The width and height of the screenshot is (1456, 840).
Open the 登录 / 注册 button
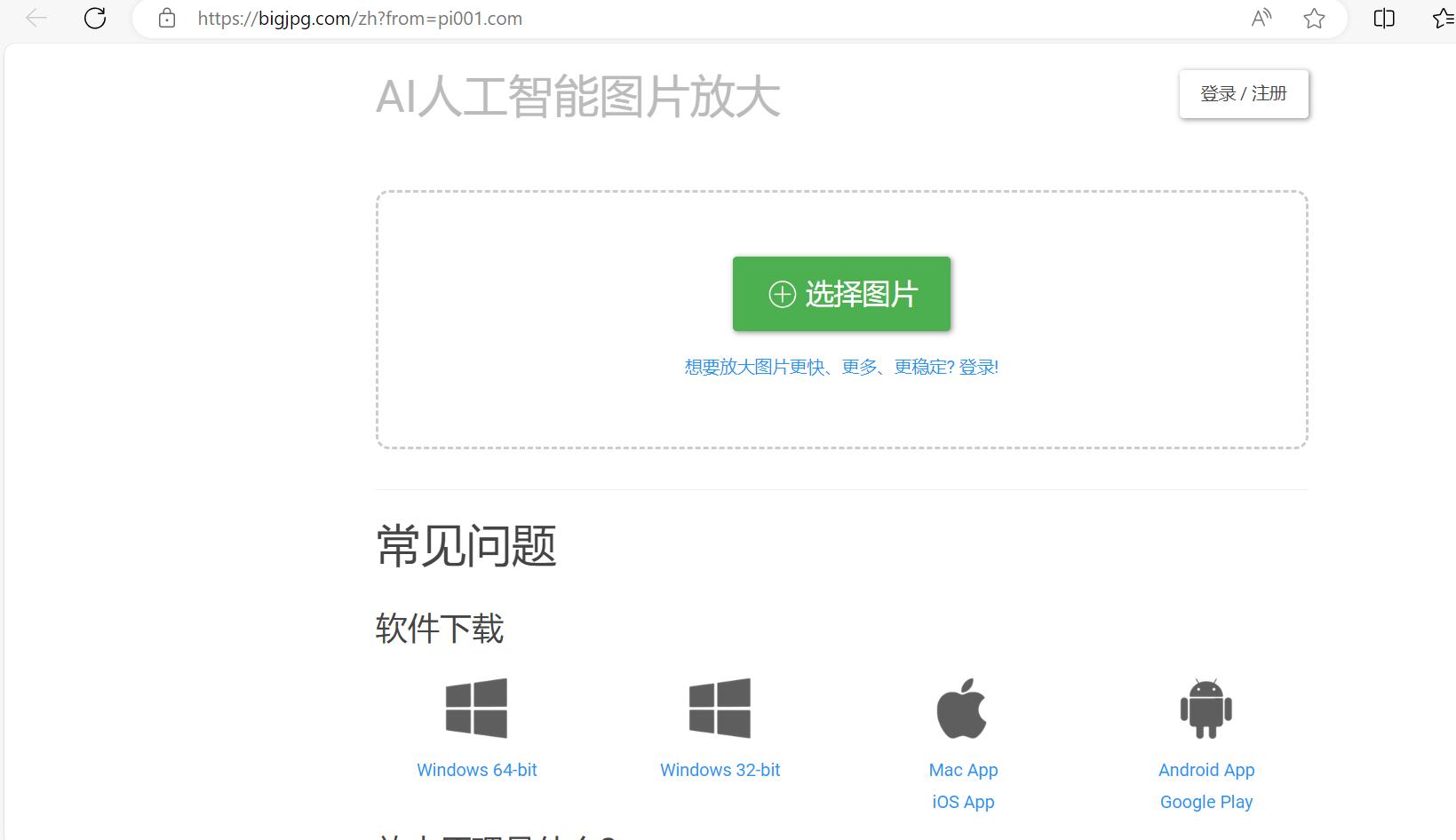coord(1244,93)
